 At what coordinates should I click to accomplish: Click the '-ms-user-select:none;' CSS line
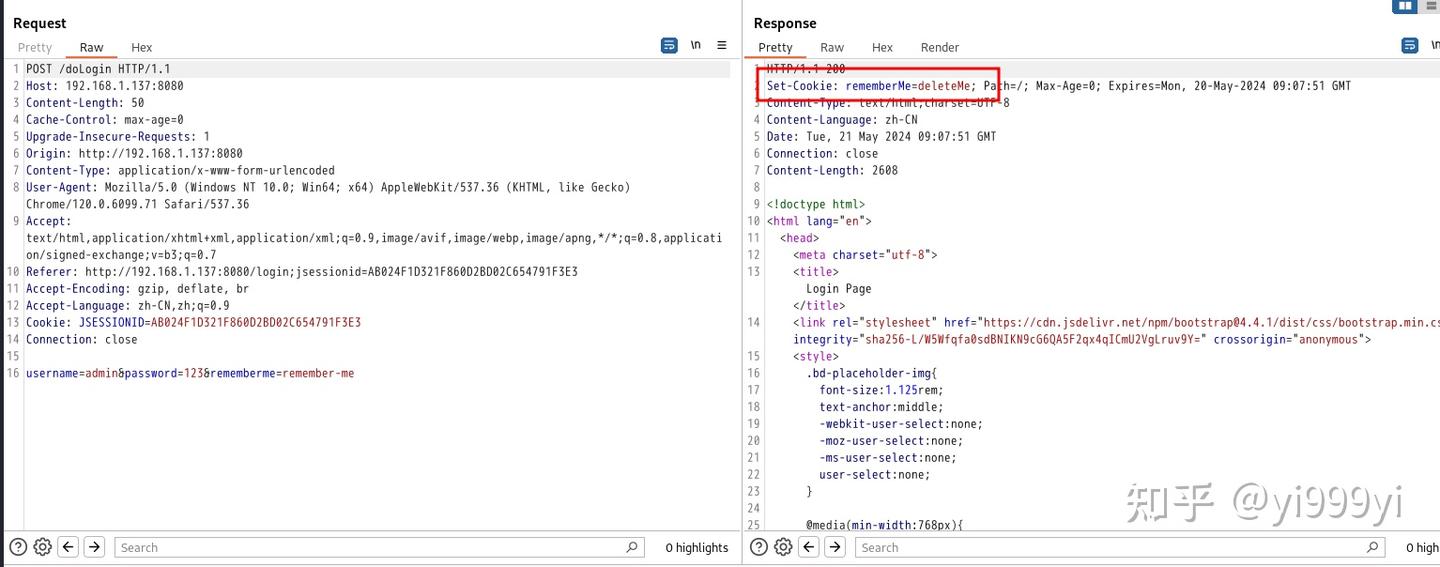point(888,458)
